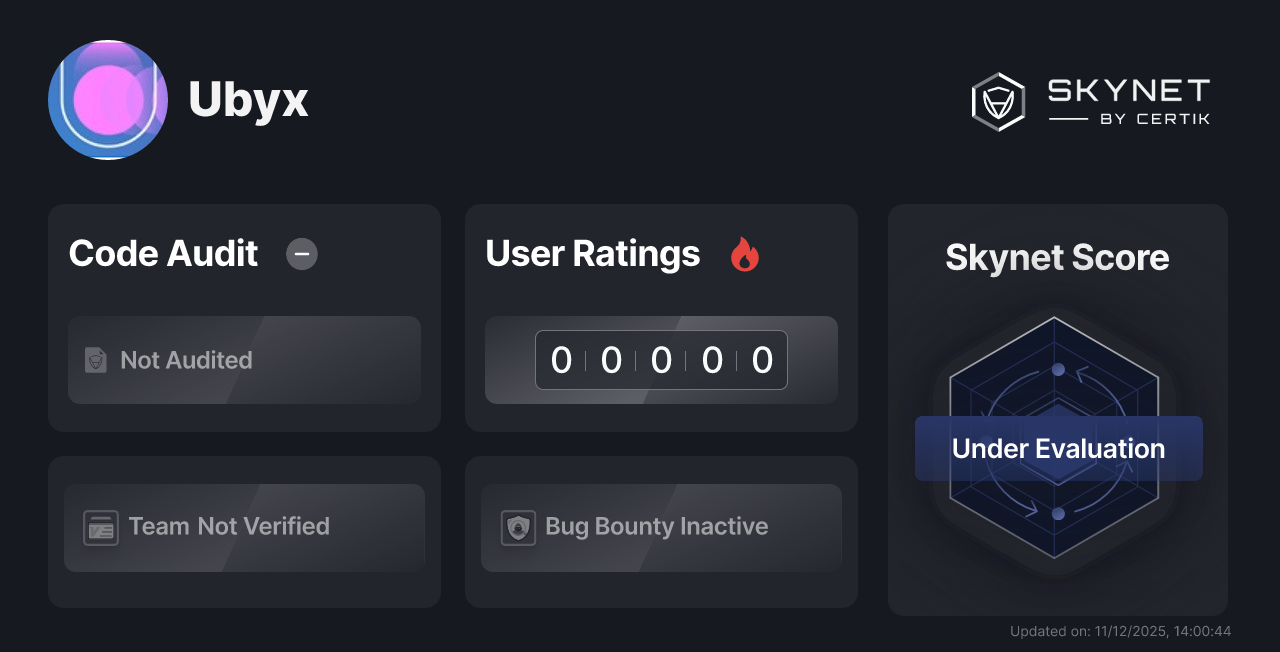Click the Updated on timestamp text
1280x652 pixels.
point(1121,631)
